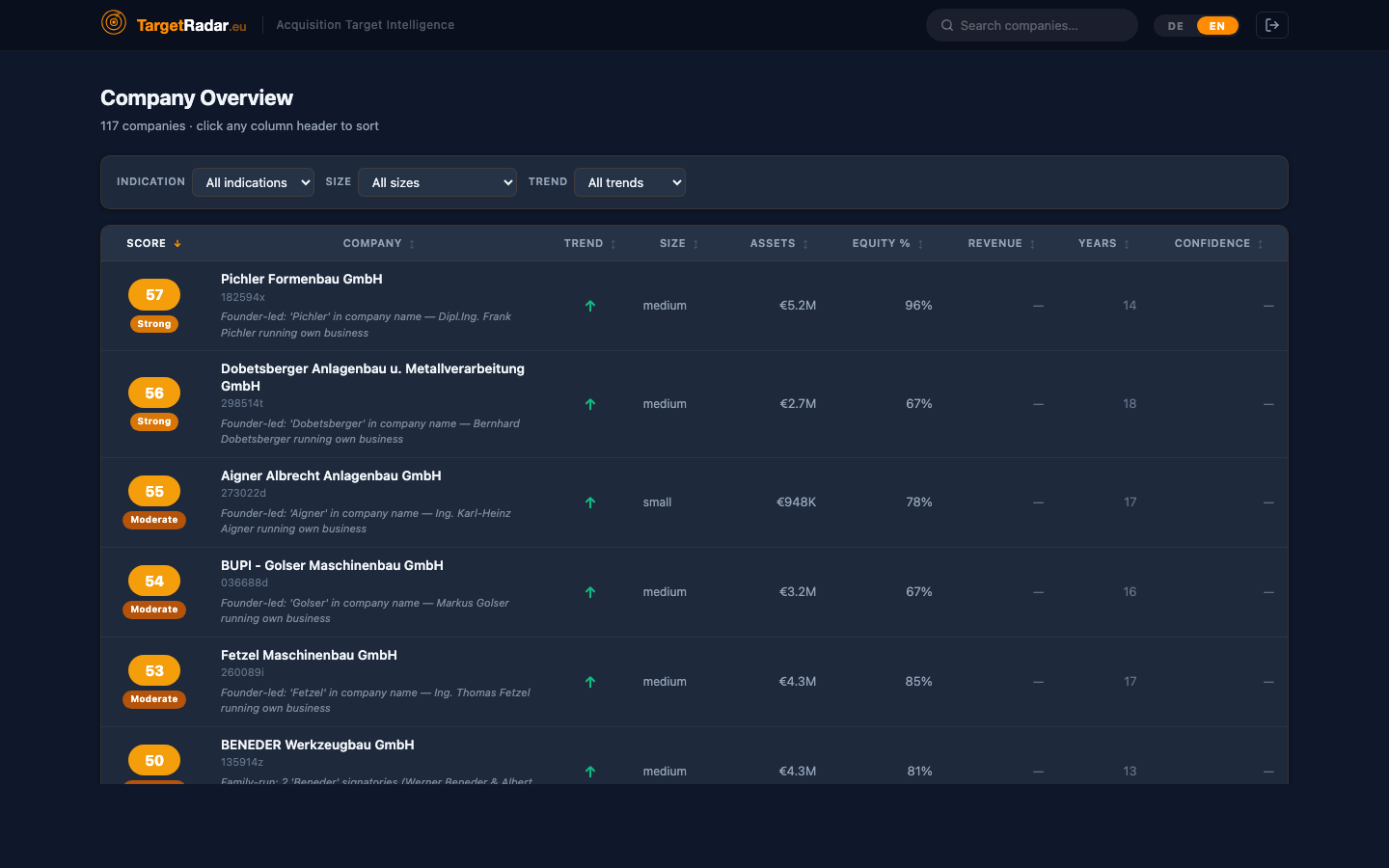Click the orange score badge 56

[x=154, y=393]
